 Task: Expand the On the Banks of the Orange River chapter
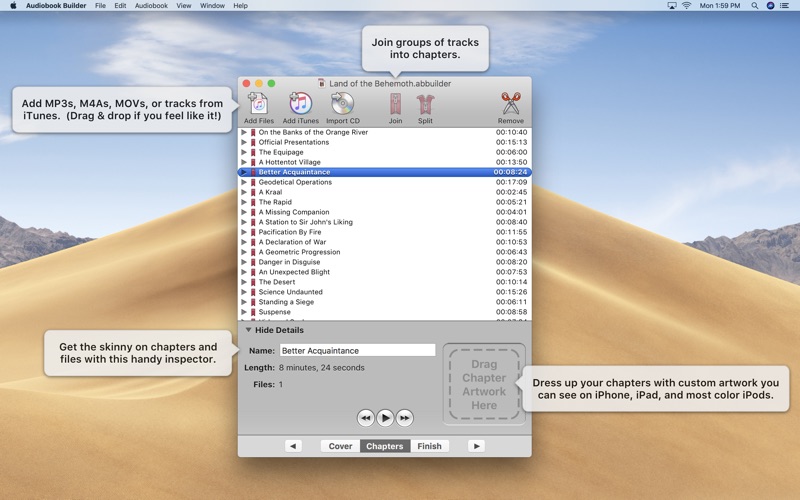(244, 132)
